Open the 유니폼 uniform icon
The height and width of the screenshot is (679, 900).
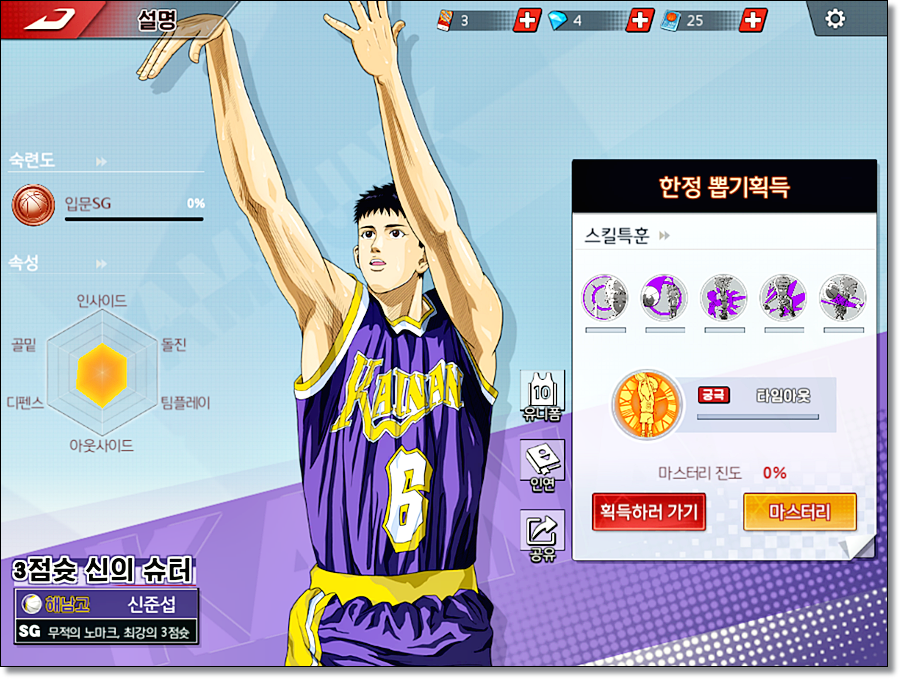pos(542,397)
